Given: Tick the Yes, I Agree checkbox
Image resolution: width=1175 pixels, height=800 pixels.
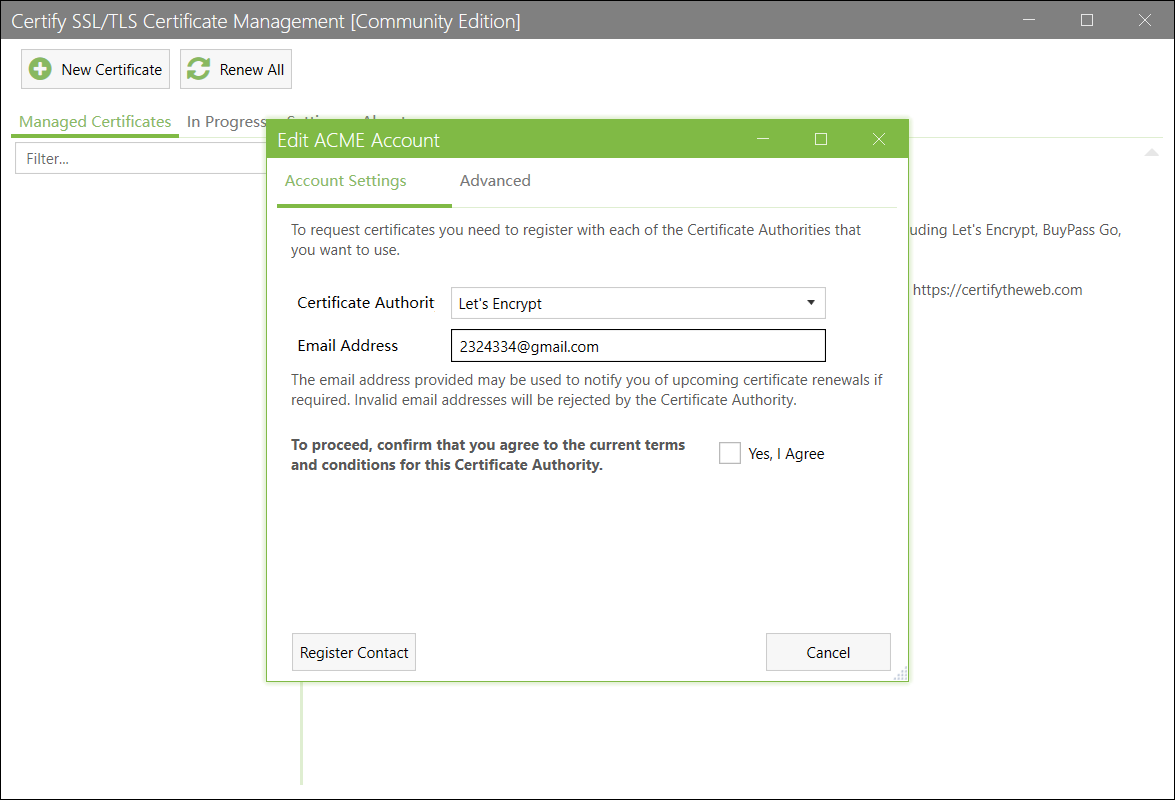Looking at the screenshot, I should 730,453.
